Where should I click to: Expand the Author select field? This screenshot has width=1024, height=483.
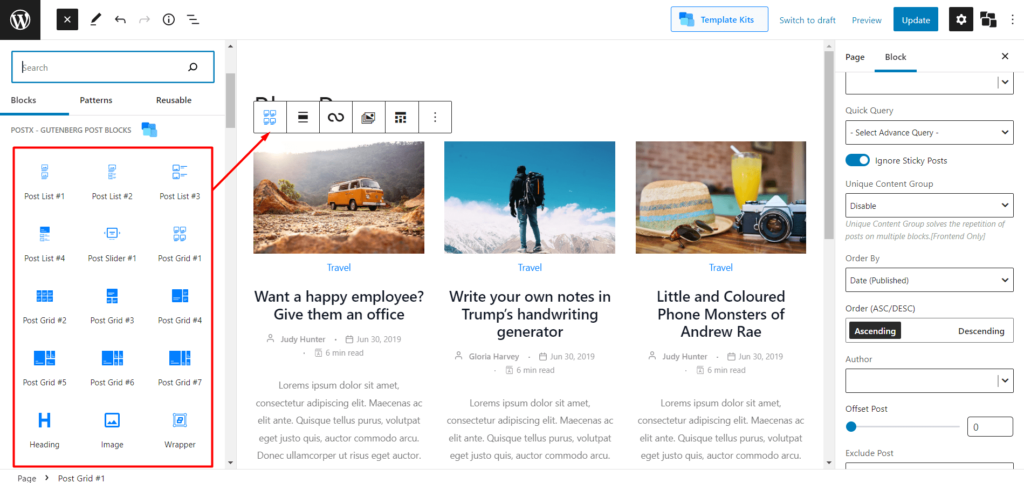(929, 381)
